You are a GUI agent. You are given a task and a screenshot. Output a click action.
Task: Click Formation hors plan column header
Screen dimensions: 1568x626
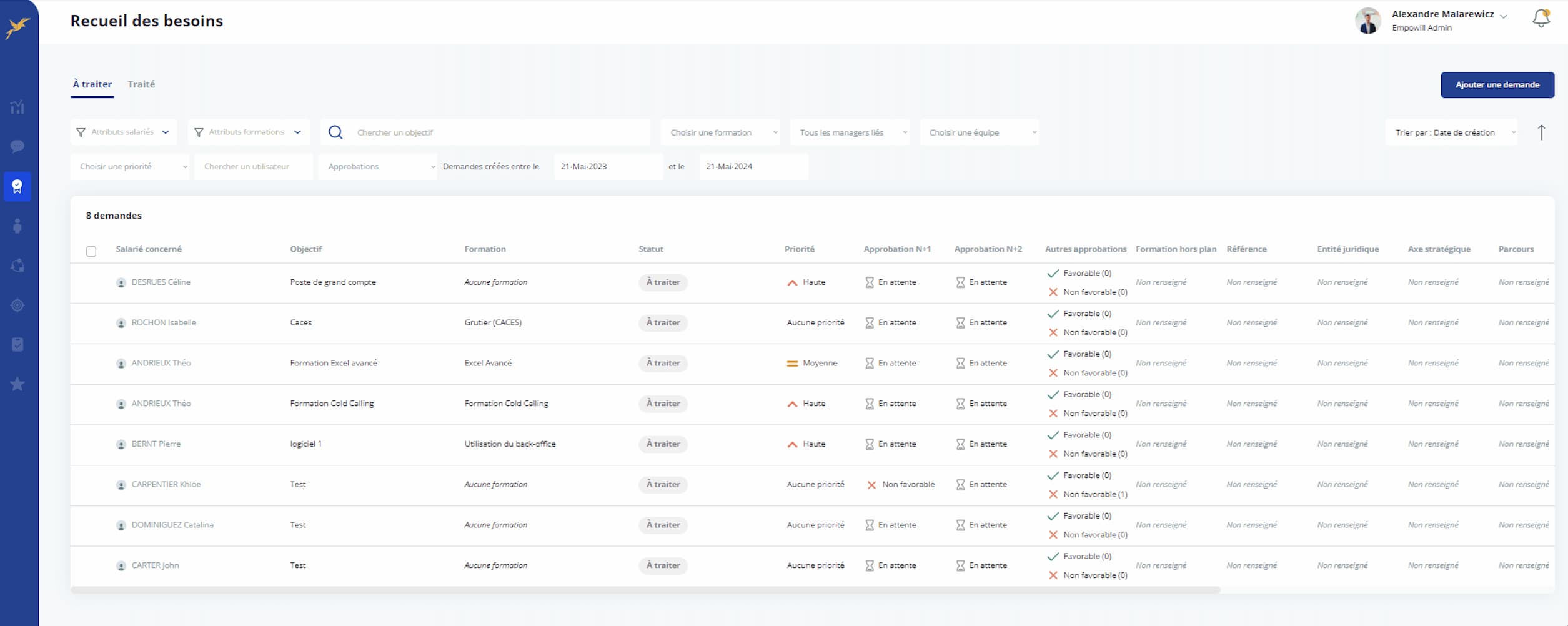pyautogui.click(x=1176, y=249)
